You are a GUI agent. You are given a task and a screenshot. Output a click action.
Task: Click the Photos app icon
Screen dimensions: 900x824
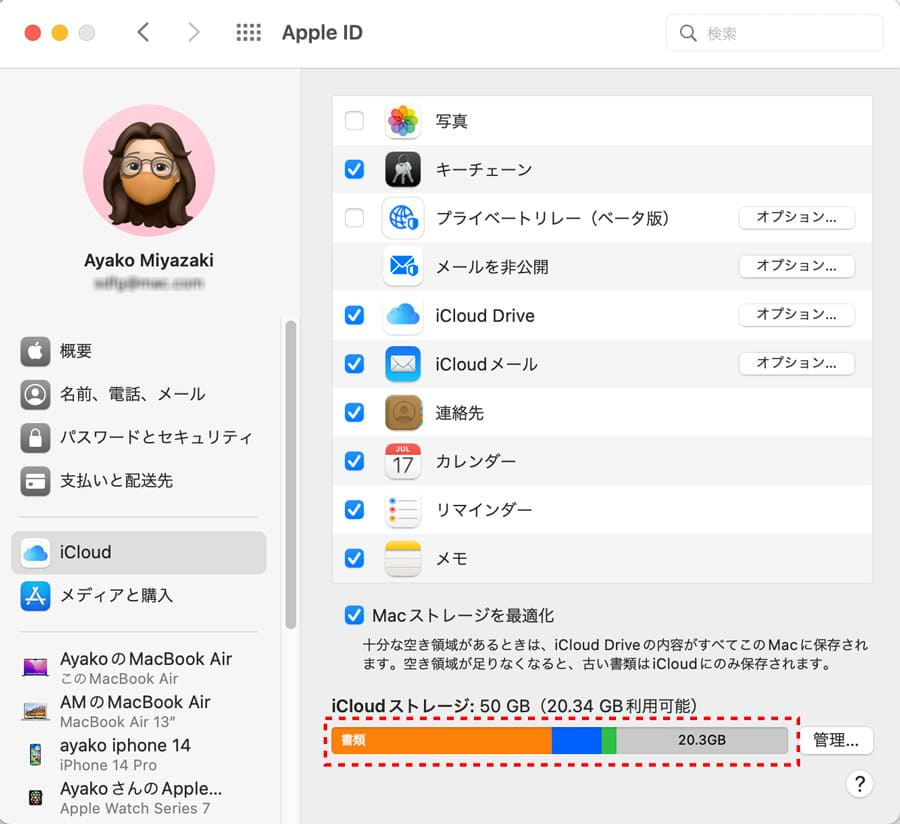(403, 121)
